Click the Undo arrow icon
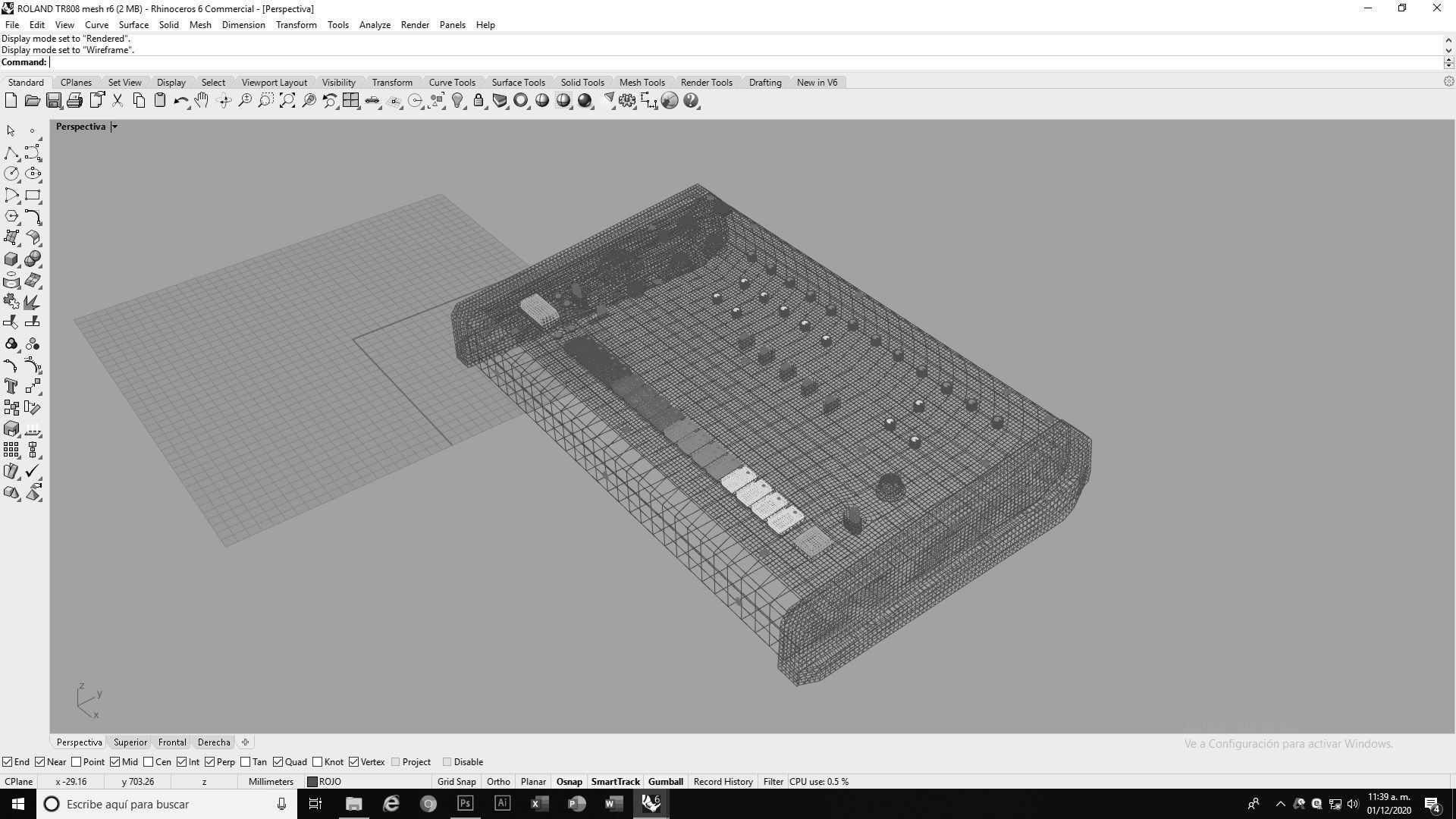The image size is (1456, 819). click(180, 101)
